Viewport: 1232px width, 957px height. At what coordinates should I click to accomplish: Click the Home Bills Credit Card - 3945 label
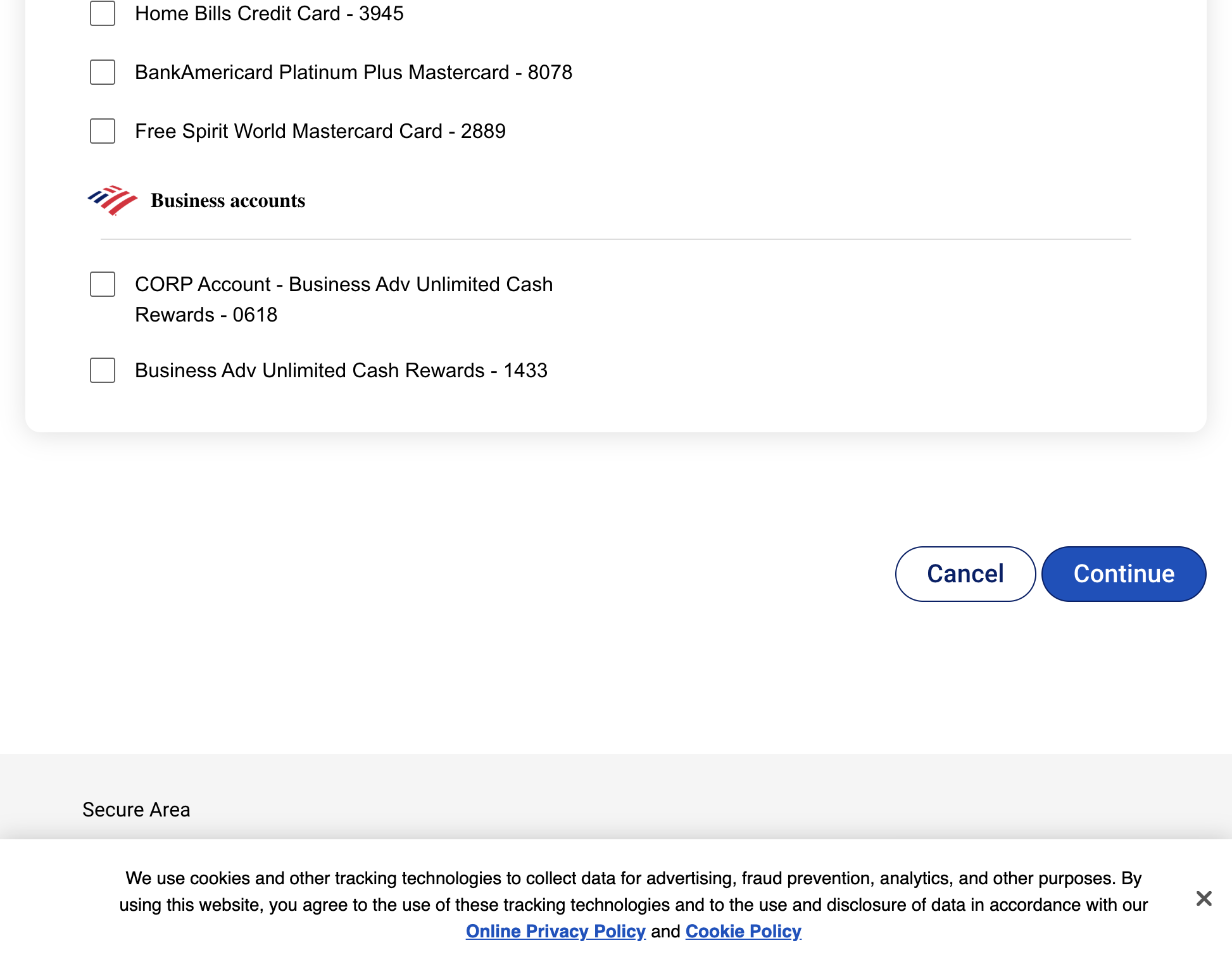[x=269, y=13]
